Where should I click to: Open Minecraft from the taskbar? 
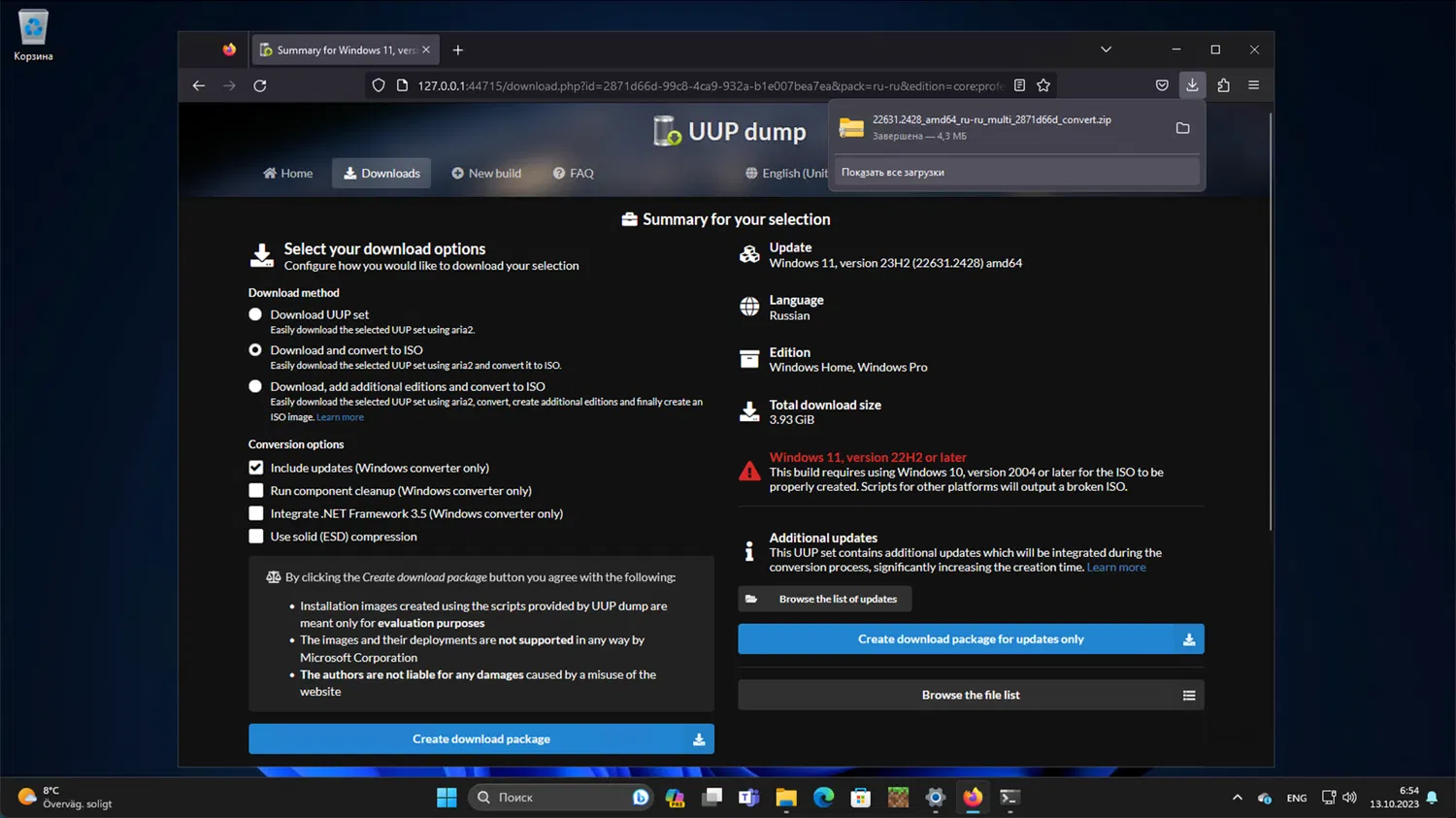pyautogui.click(x=898, y=798)
